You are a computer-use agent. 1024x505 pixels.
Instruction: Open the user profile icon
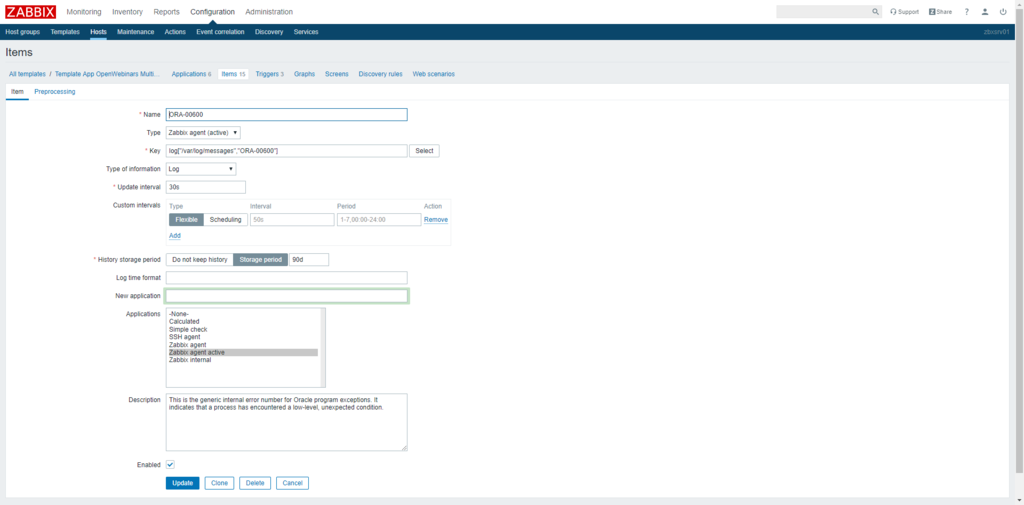pyautogui.click(x=985, y=12)
